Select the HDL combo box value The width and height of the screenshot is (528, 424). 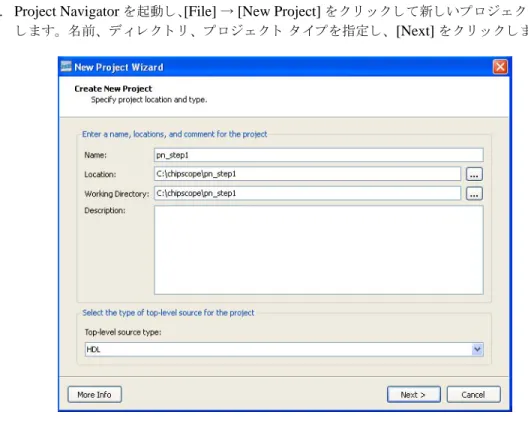pos(284,350)
